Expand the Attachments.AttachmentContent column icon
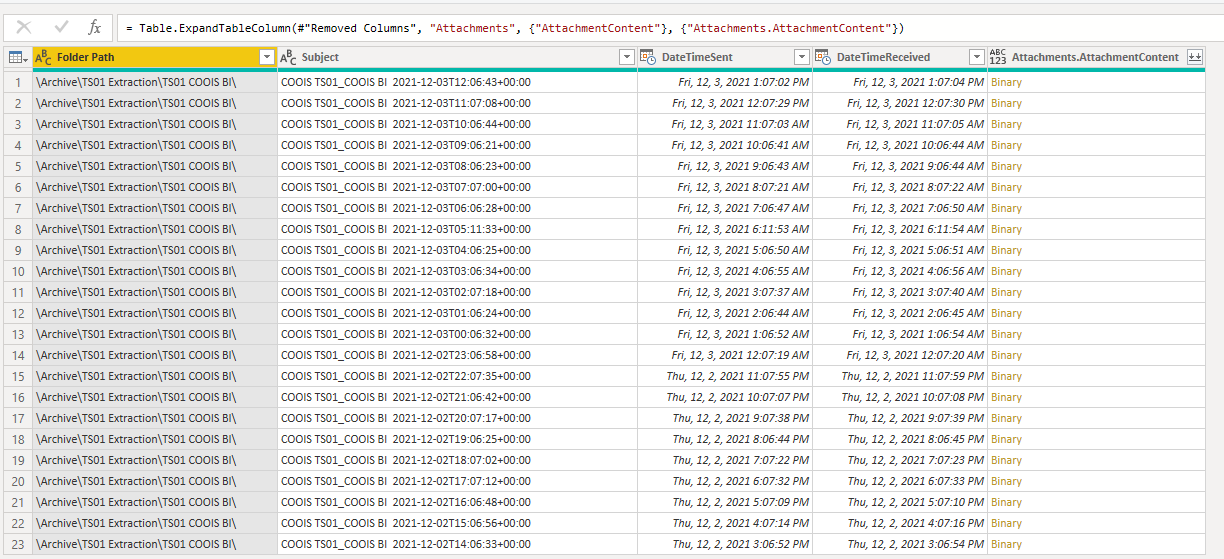The image size is (1224, 559). coord(1194,58)
